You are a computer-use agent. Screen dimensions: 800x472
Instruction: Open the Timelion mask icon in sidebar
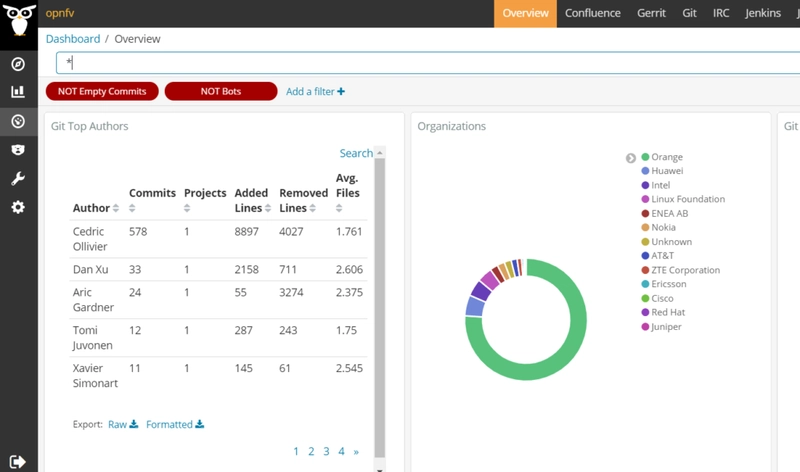click(18, 150)
